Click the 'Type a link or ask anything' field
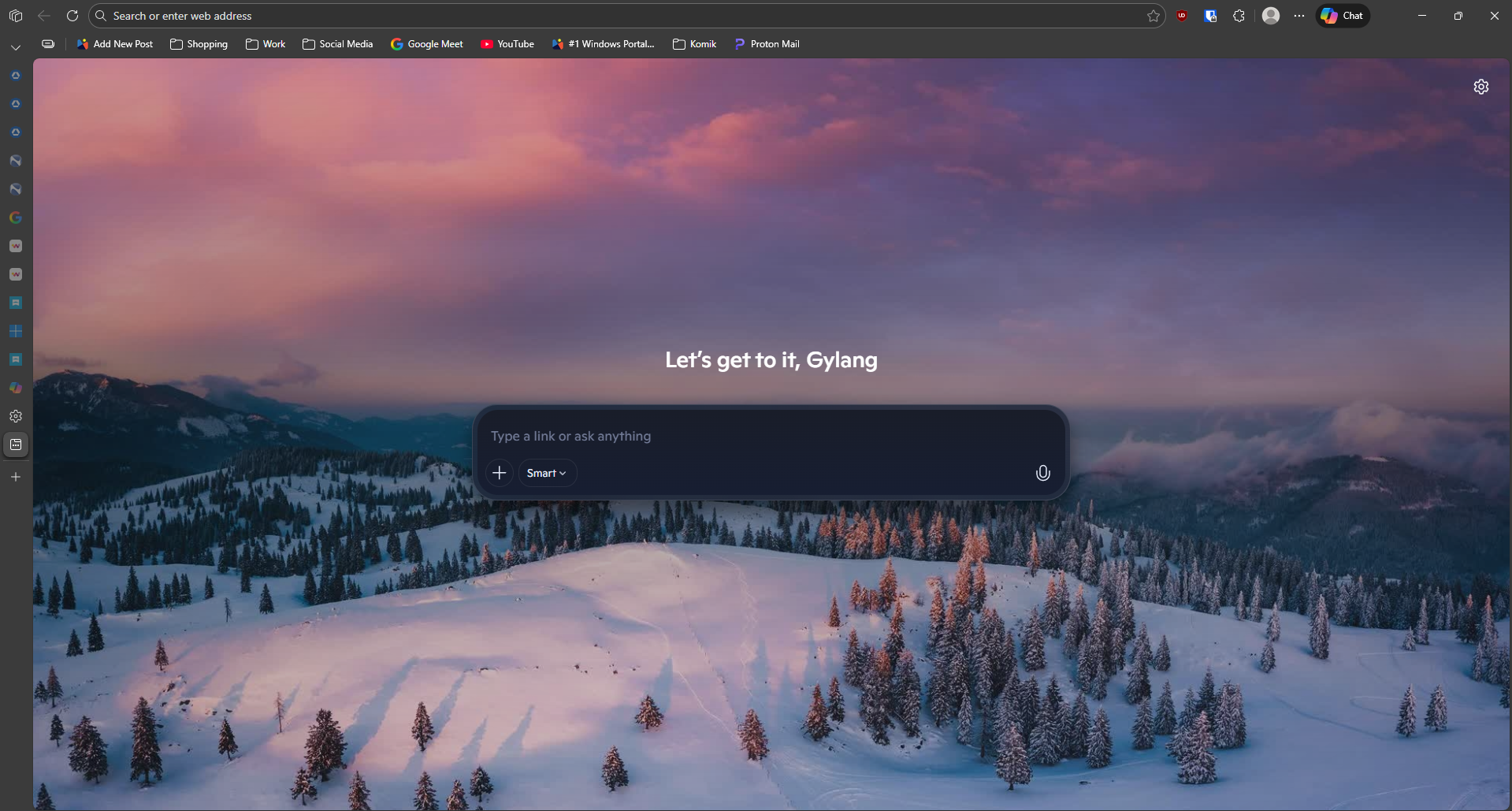The image size is (1512, 811). (x=769, y=436)
